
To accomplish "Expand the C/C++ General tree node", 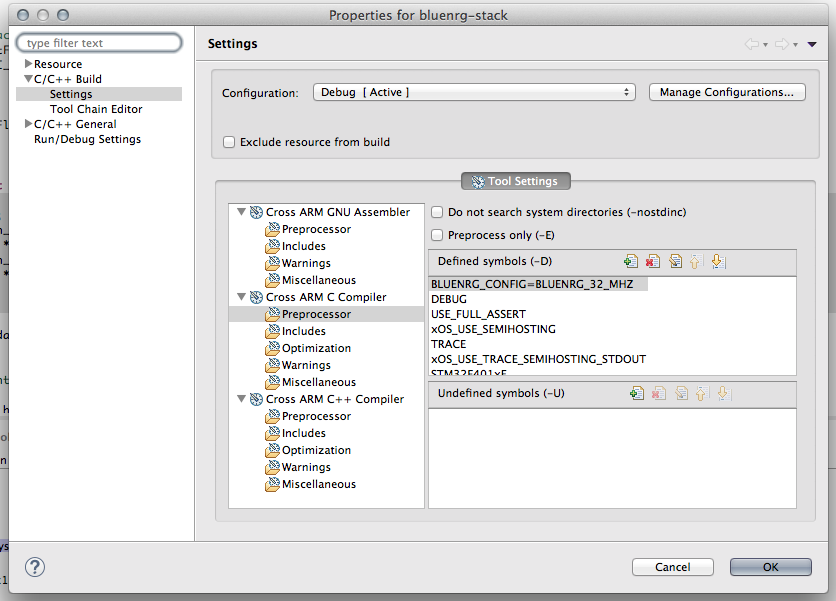I will (28, 124).
